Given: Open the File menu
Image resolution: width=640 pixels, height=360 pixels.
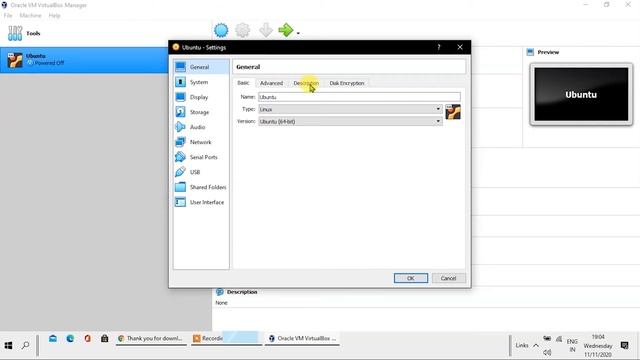Looking at the screenshot, I should (8, 16).
